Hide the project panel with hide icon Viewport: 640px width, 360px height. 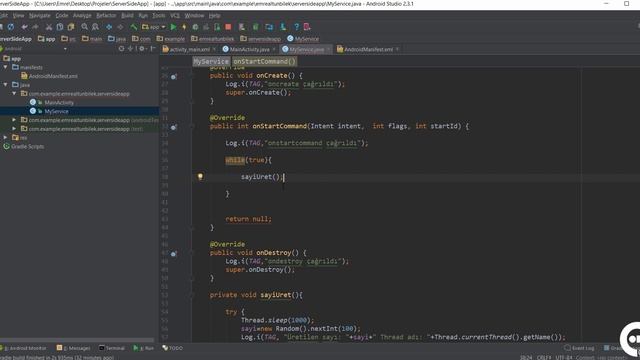click(153, 49)
